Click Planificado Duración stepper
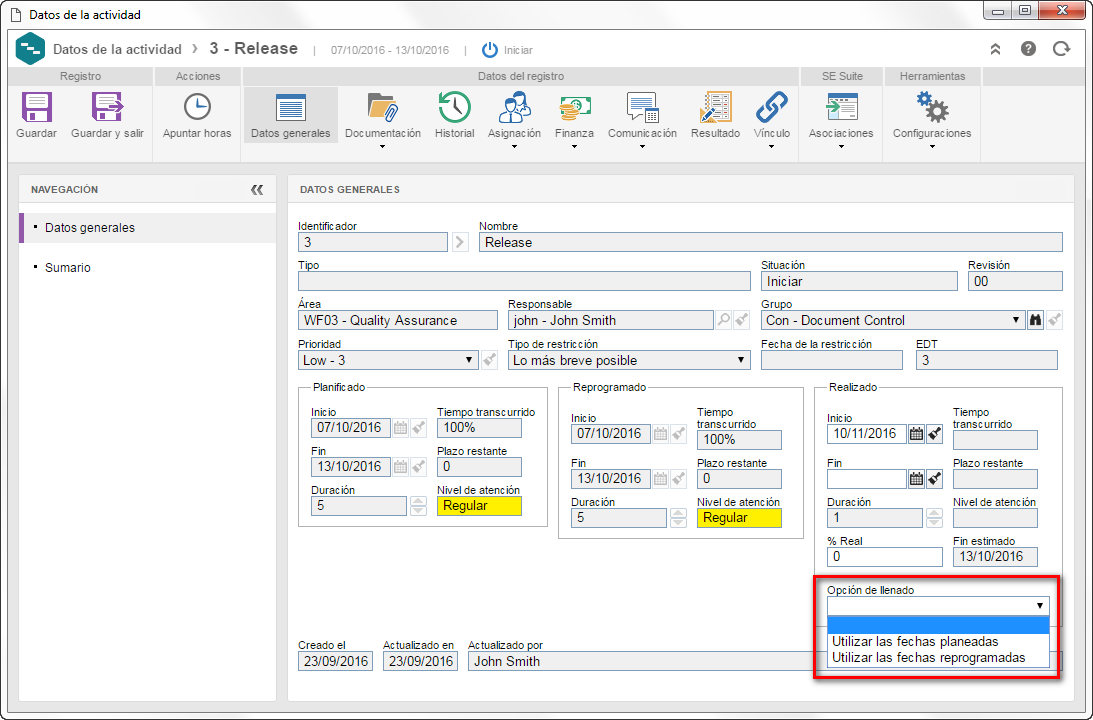The image size is (1093, 720). [418, 505]
